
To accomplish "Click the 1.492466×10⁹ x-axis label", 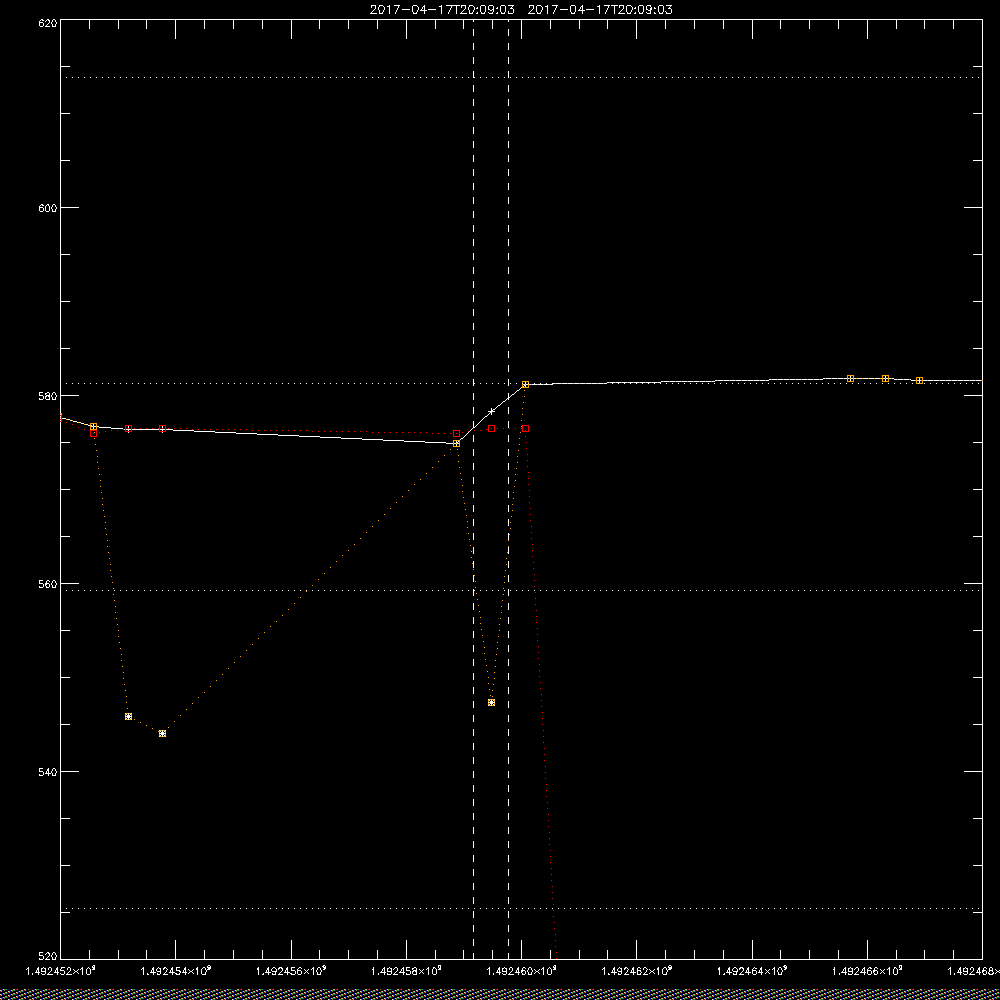I will click(x=868, y=971).
